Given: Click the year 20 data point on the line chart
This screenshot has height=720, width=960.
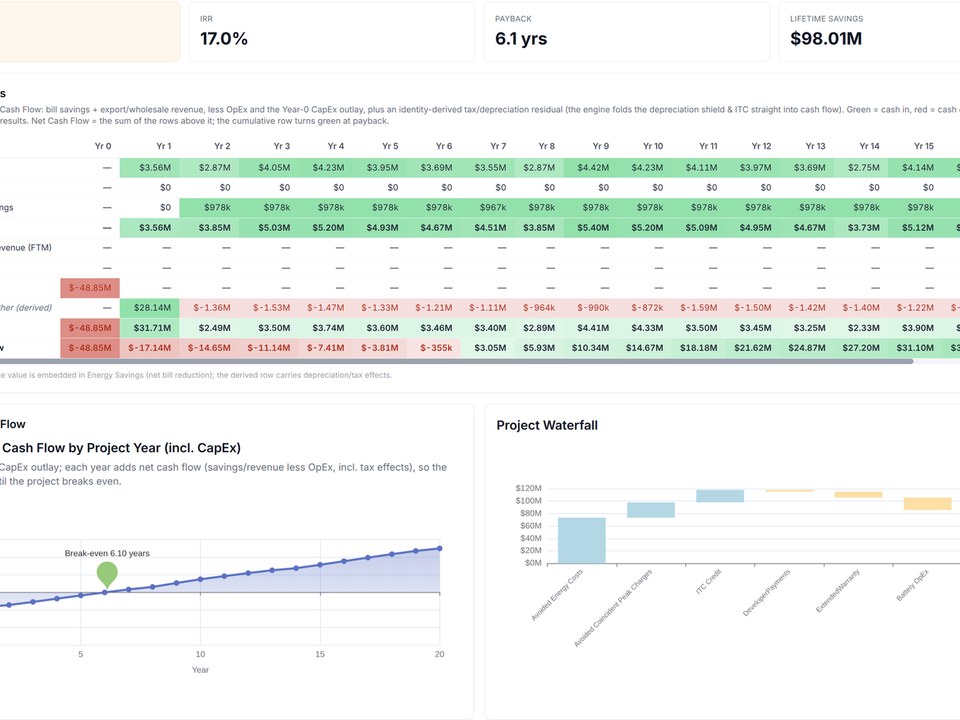Looking at the screenshot, I should pyautogui.click(x=440, y=549).
